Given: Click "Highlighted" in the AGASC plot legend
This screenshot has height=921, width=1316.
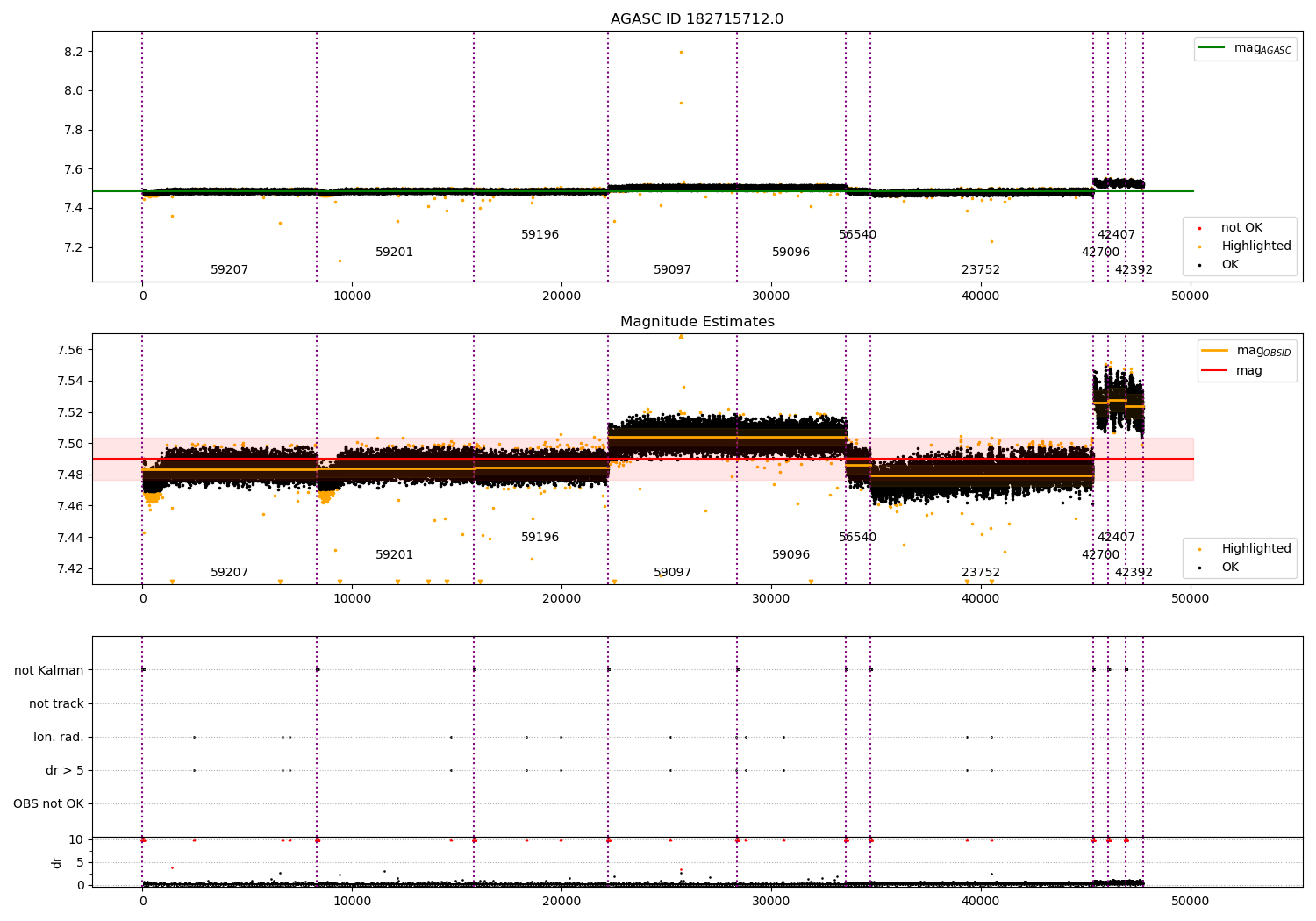Looking at the screenshot, I should 1256,246.
